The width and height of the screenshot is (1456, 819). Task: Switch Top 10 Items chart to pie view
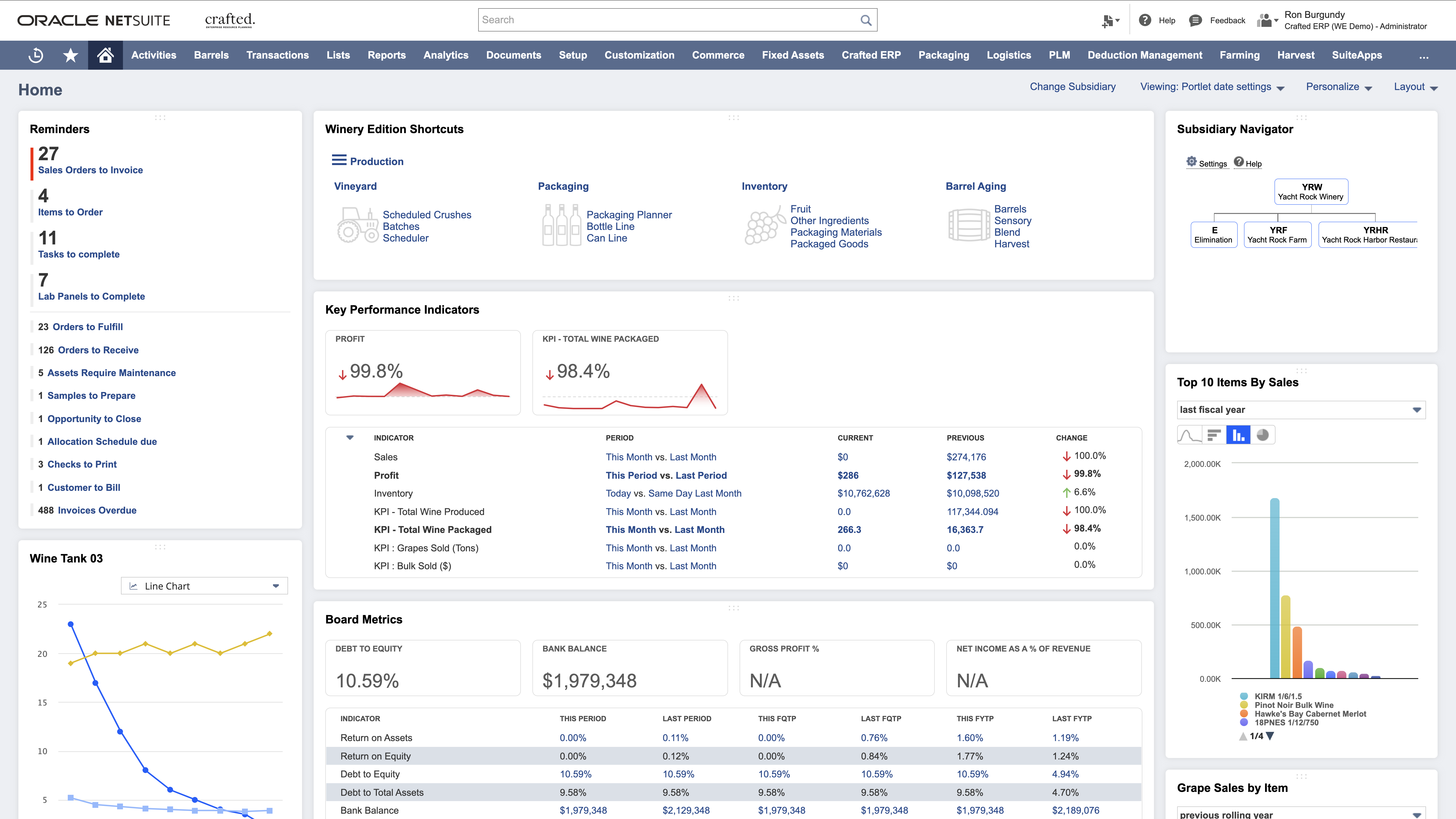tap(1263, 435)
